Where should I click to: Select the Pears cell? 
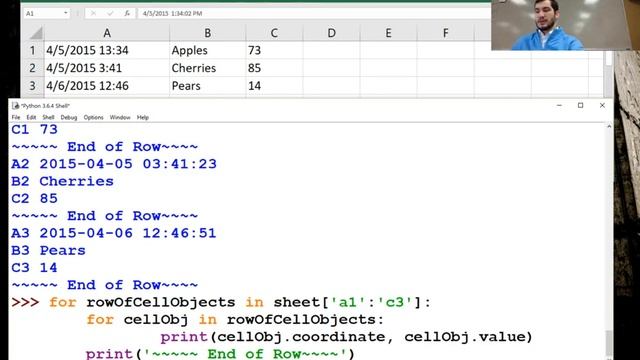208,86
